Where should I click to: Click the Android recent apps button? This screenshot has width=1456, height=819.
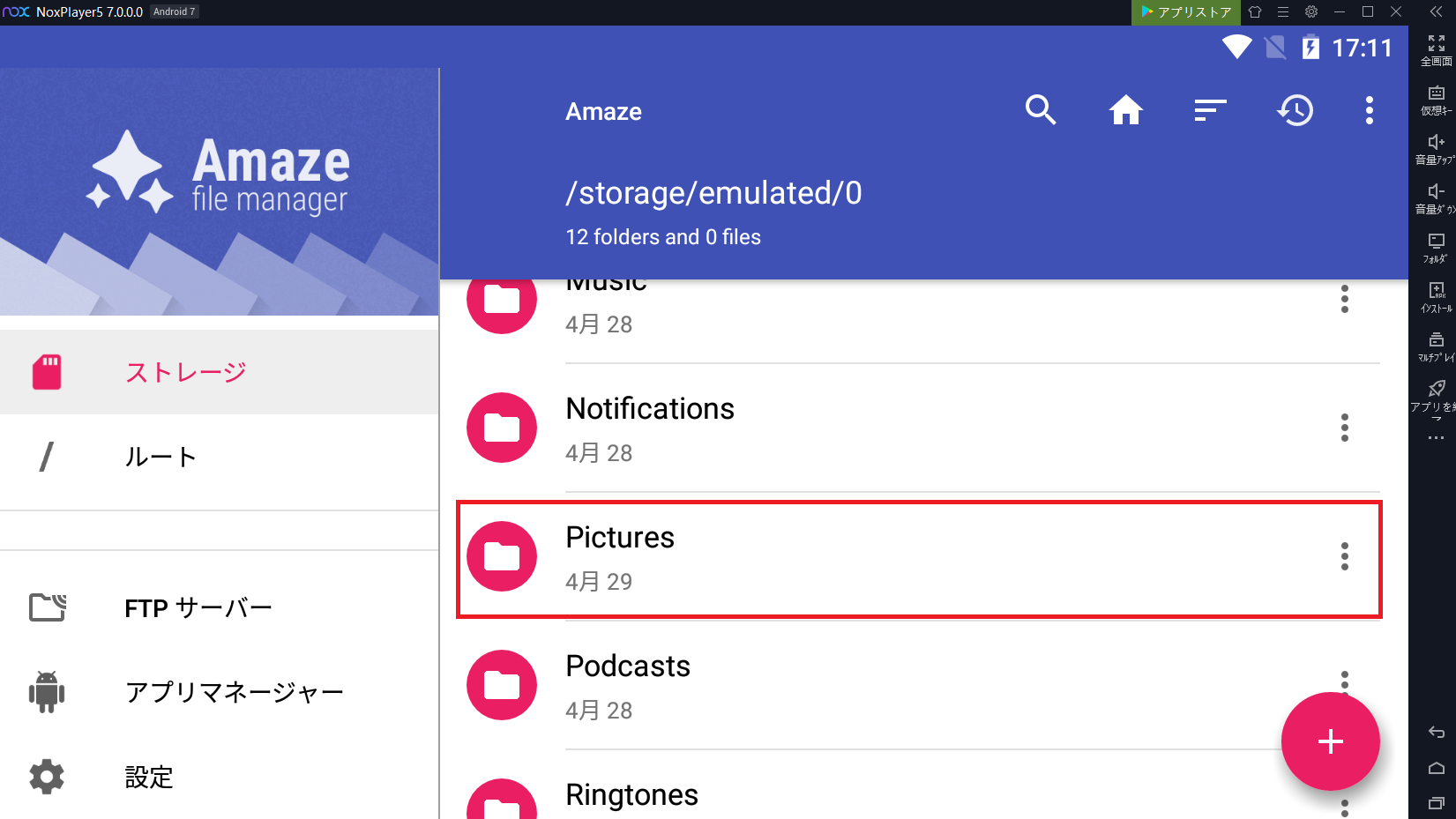click(x=1437, y=803)
